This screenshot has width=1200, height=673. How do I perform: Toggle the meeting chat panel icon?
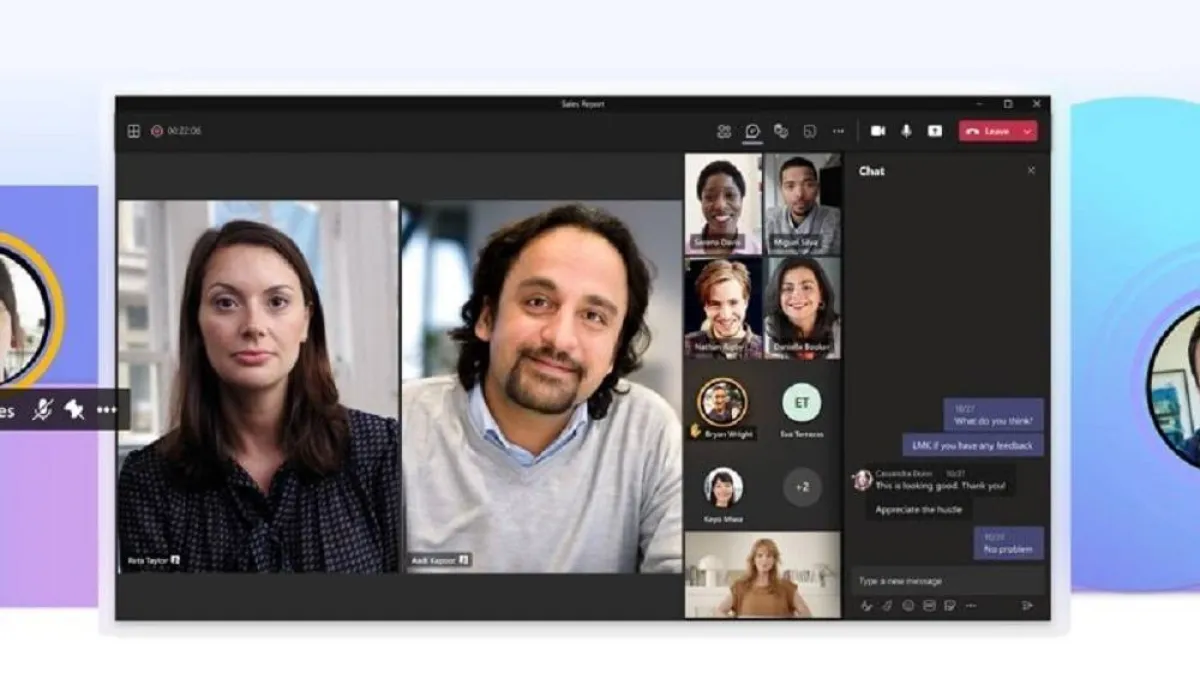(x=753, y=131)
